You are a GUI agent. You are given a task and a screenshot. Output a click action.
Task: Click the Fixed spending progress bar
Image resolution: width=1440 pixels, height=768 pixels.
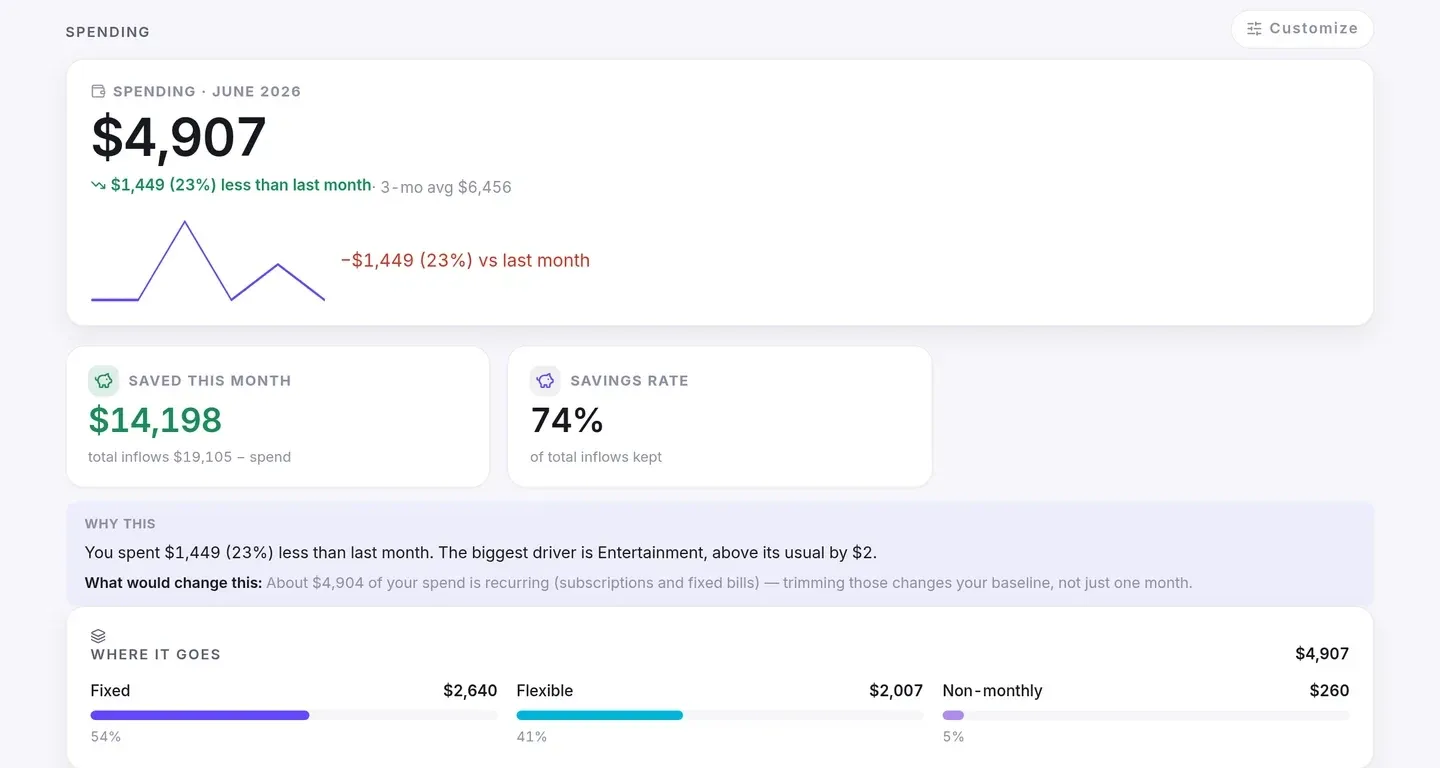coord(294,715)
